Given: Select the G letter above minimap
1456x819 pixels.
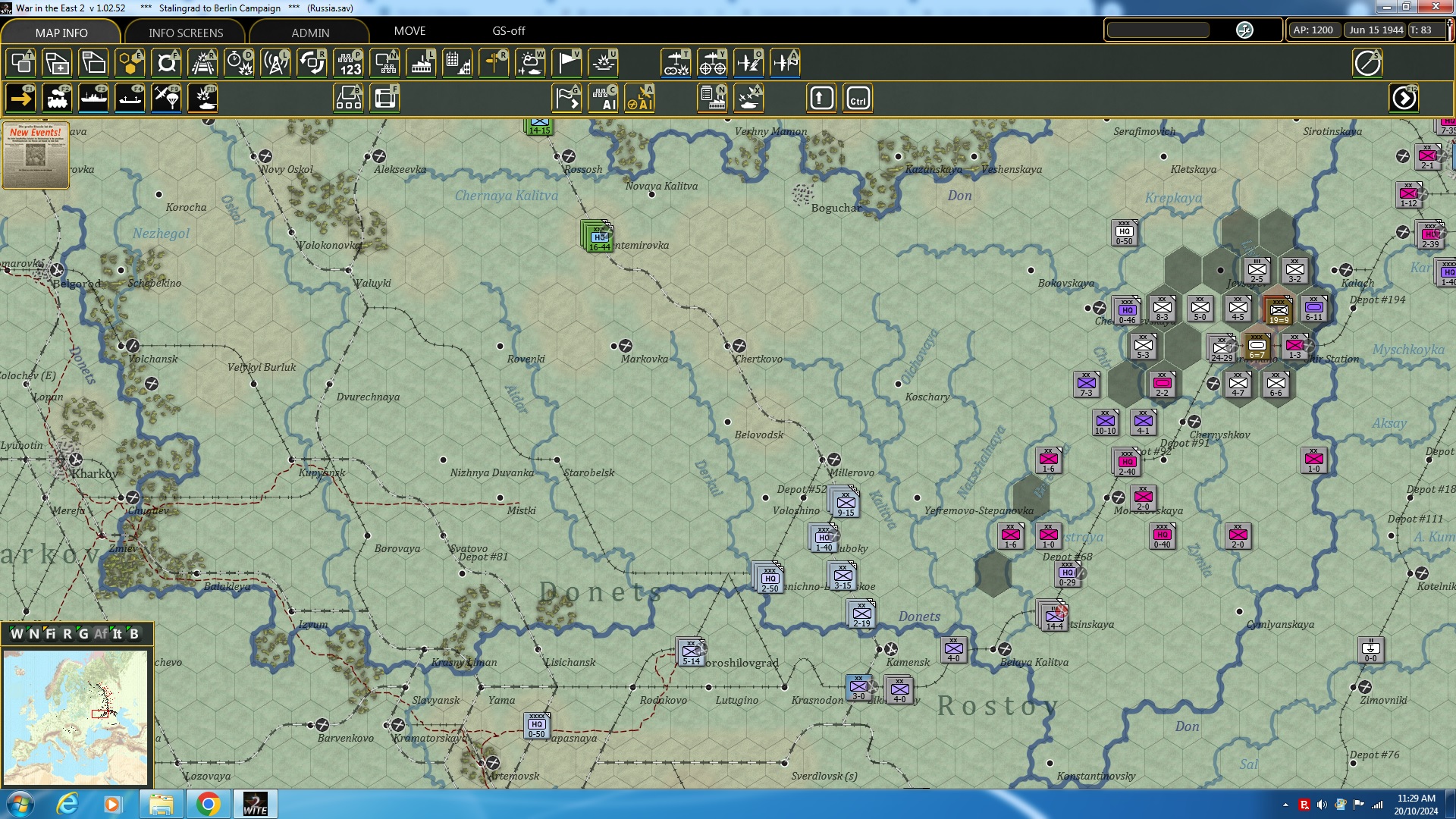Looking at the screenshot, I should 83,634.
